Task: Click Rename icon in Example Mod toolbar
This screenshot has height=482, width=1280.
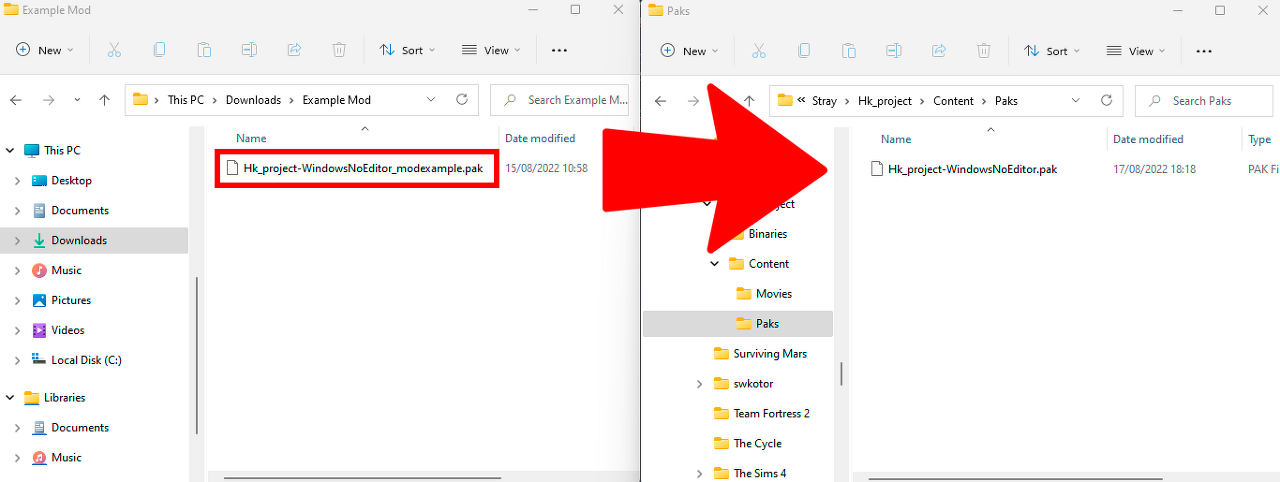Action: [x=249, y=50]
